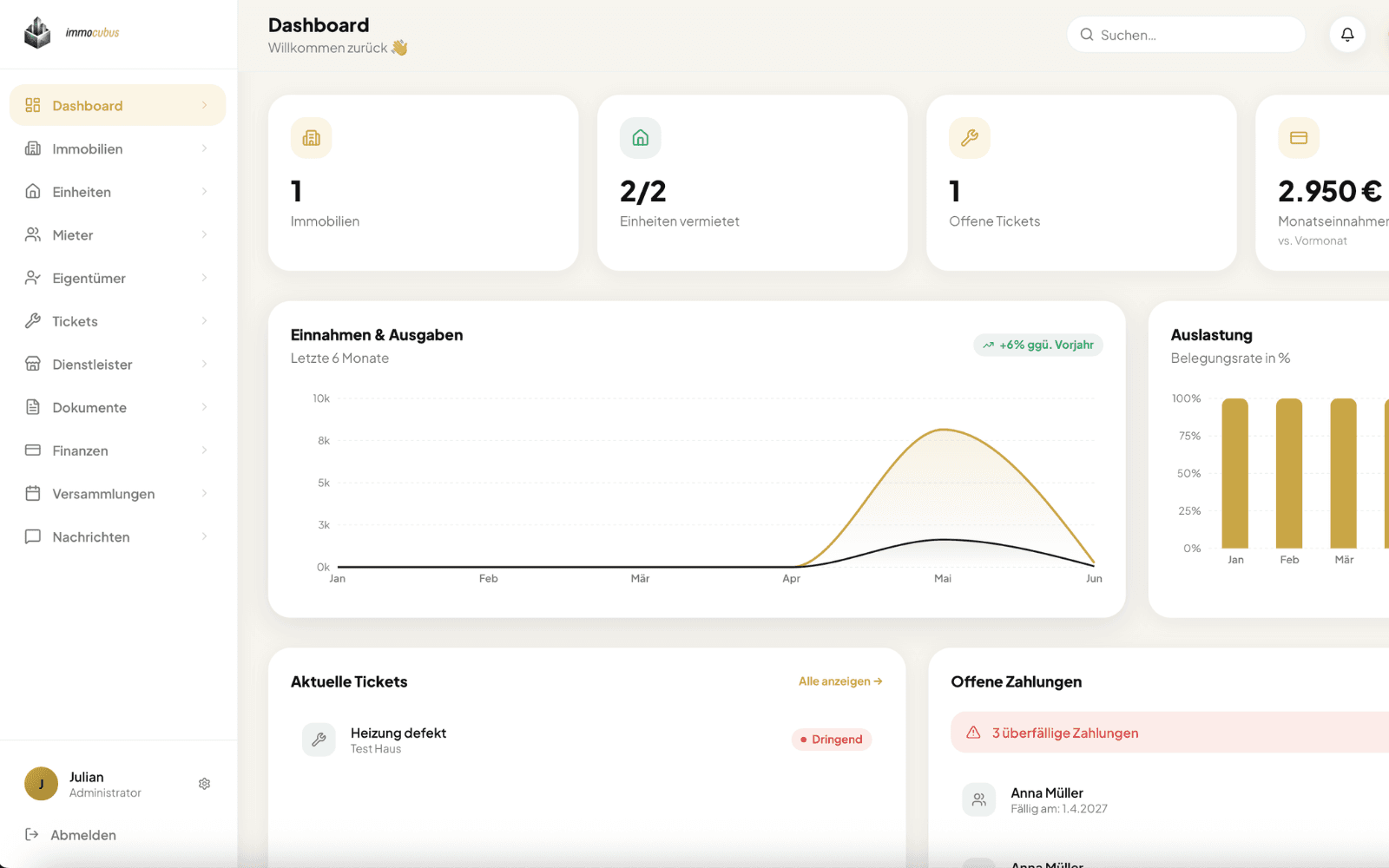Viewport: 1389px width, 868px height.
Task: Click the Dokumente file icon in sidebar
Action: [x=33, y=407]
